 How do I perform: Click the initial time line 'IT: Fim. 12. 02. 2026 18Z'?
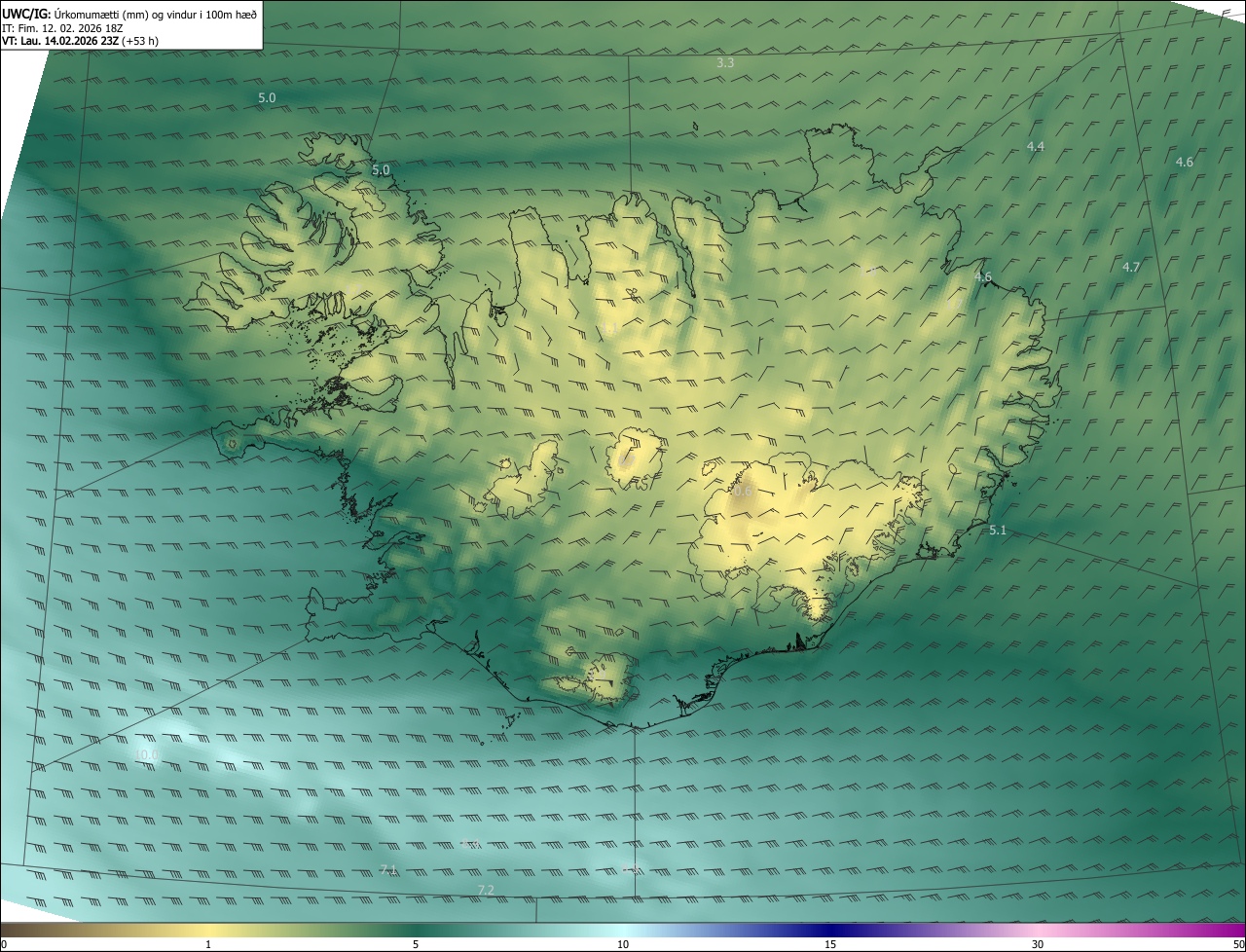pos(60,28)
